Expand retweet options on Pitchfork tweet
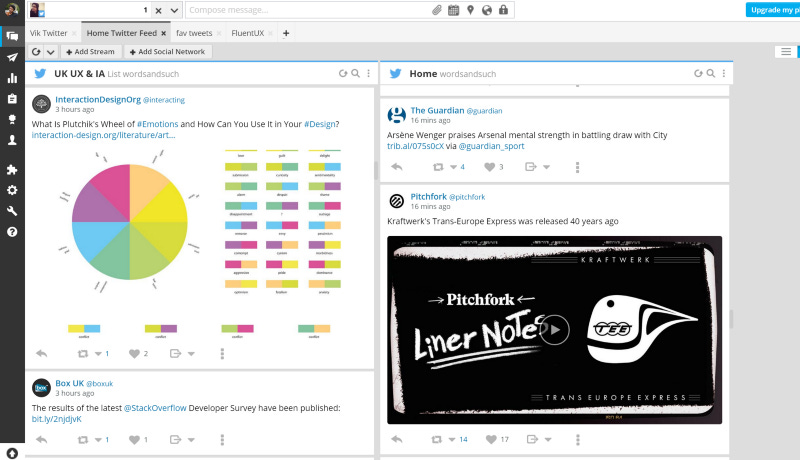 452,439
